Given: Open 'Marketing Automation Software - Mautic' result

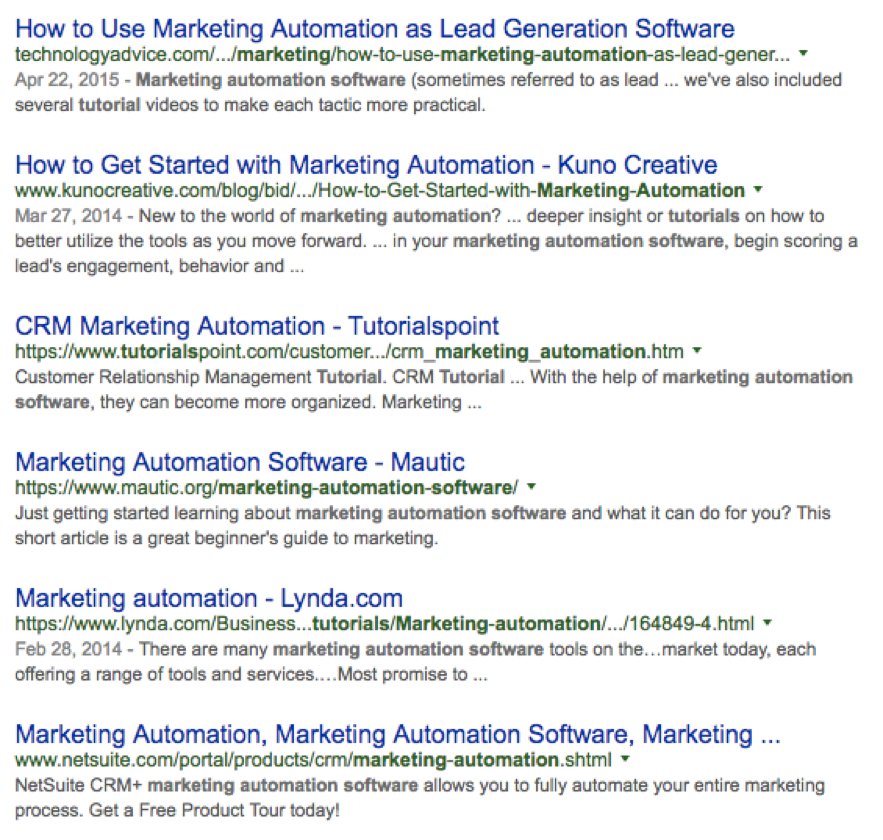Looking at the screenshot, I should pyautogui.click(x=240, y=462).
